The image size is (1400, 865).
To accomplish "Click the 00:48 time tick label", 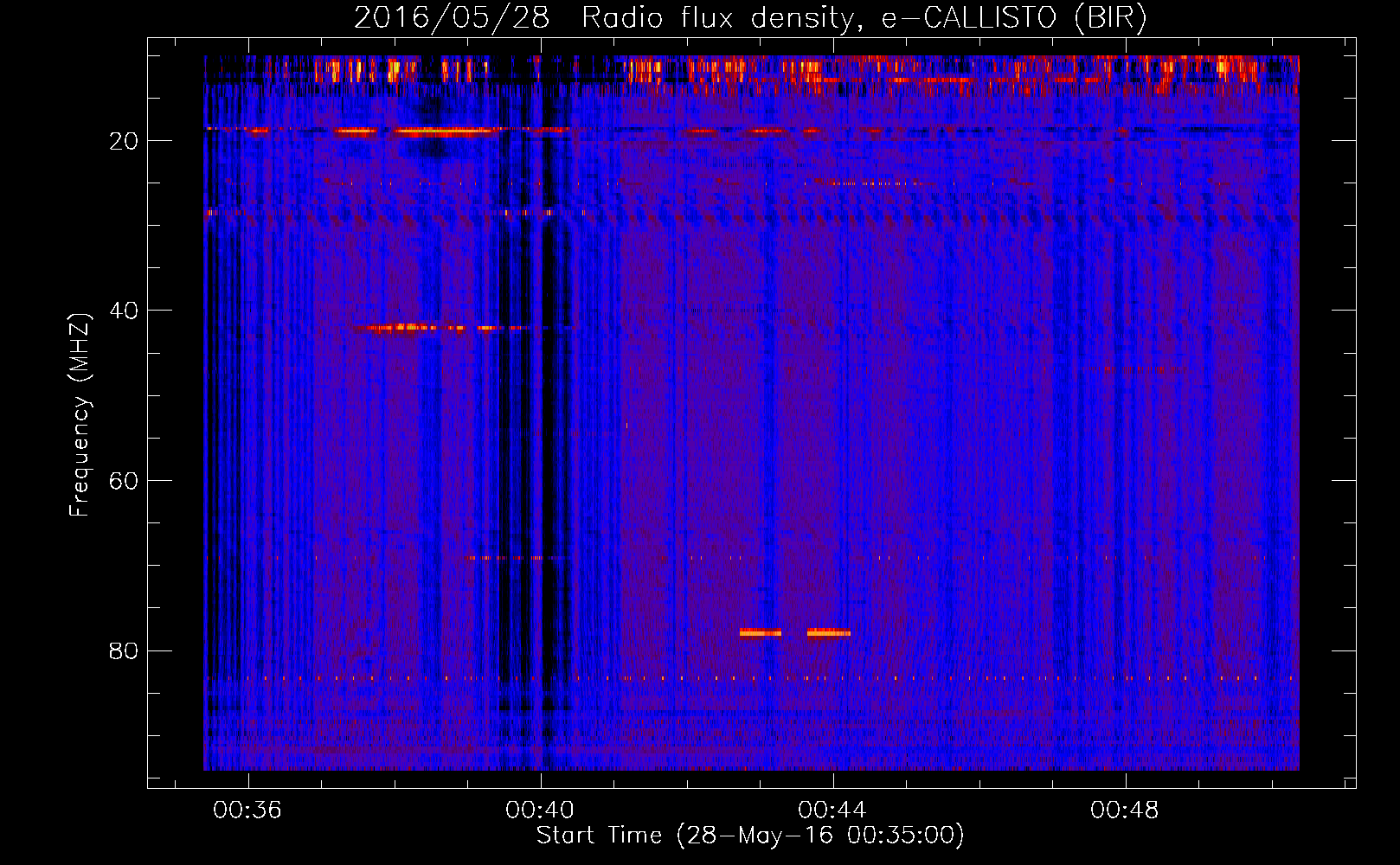I will (1125, 811).
